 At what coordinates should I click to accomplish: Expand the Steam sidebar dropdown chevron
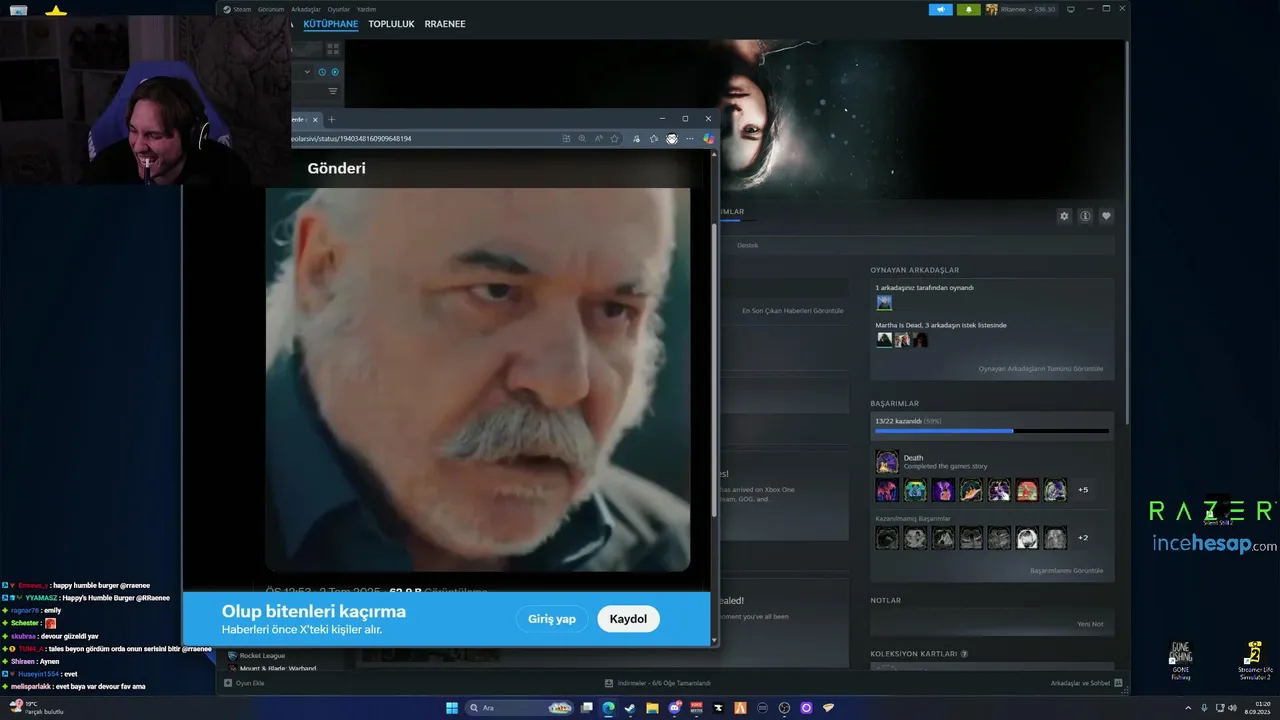point(307,72)
